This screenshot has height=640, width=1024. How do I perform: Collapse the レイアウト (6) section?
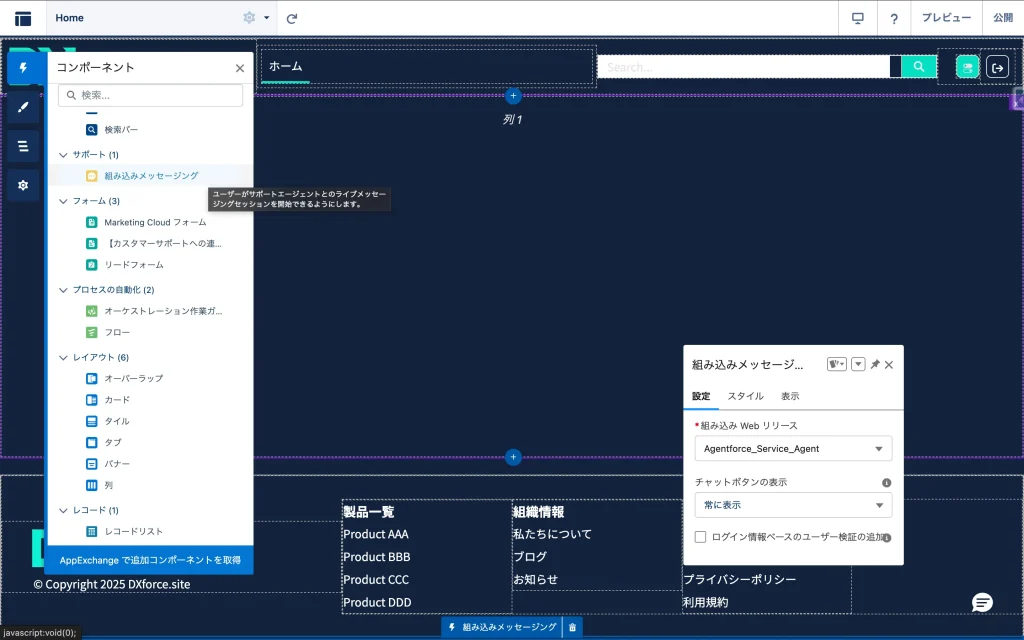click(x=64, y=357)
